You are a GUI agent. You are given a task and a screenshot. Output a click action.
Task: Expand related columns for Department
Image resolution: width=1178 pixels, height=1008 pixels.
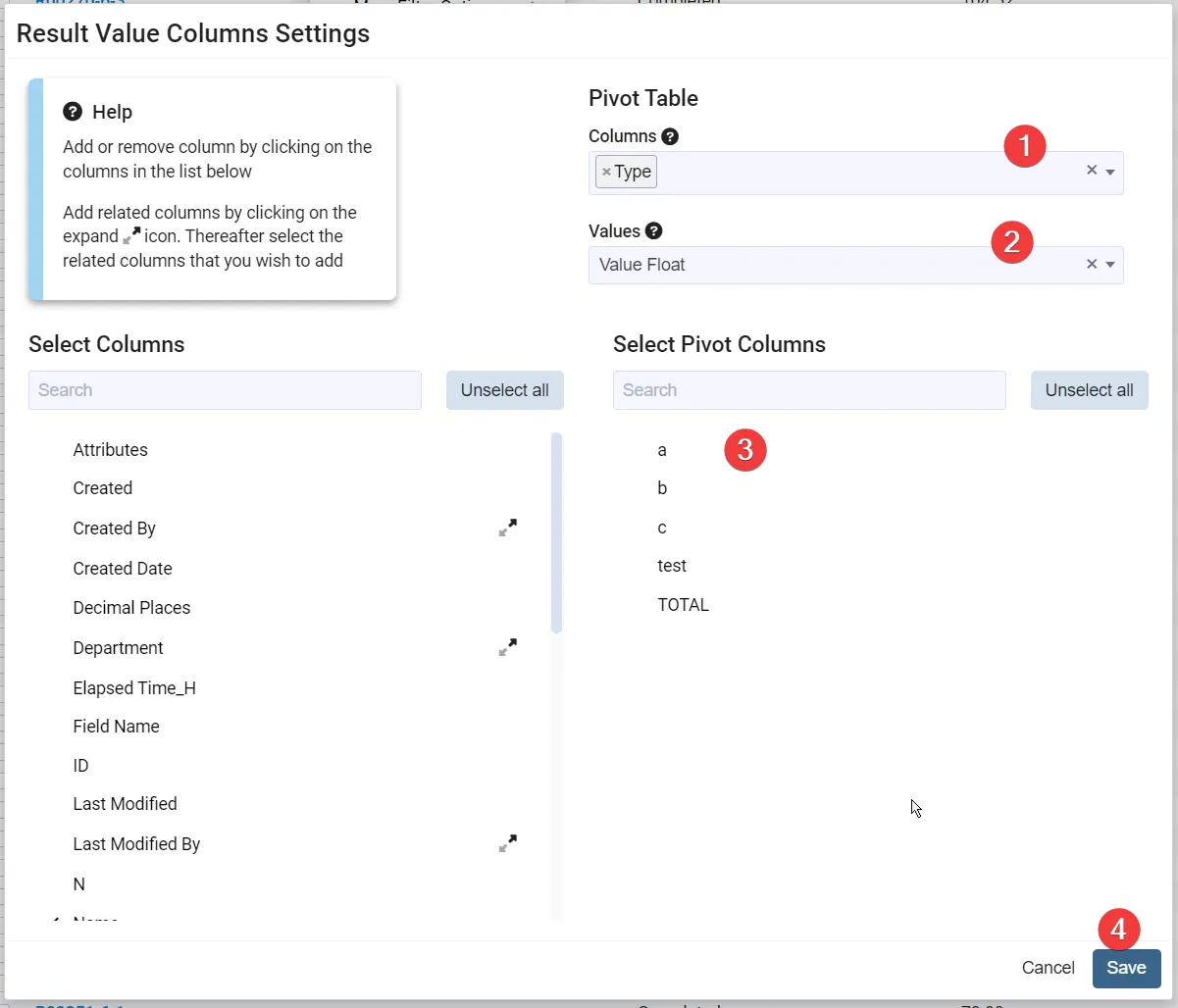tap(508, 647)
